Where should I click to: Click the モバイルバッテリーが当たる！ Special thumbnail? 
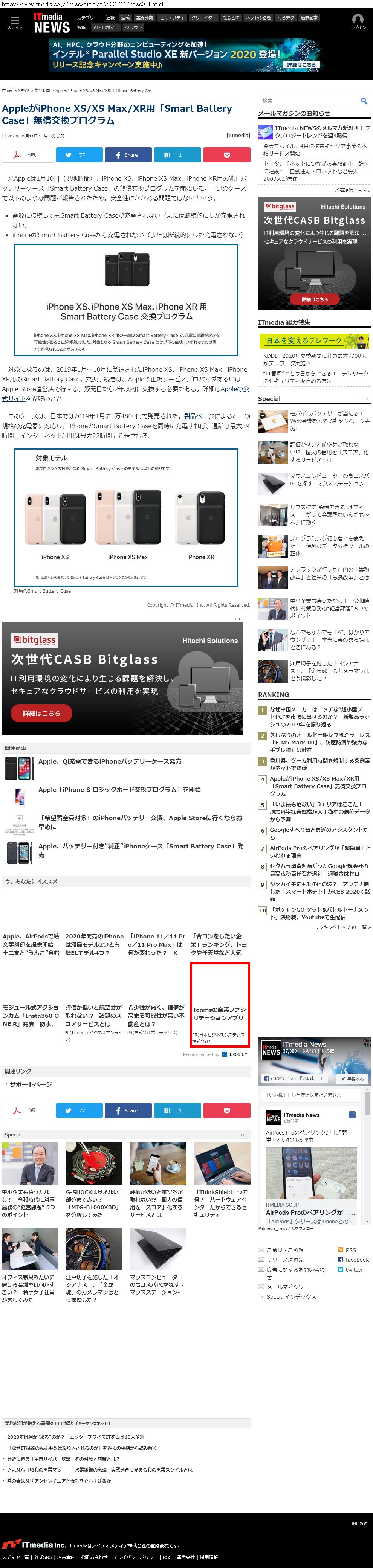tap(273, 421)
